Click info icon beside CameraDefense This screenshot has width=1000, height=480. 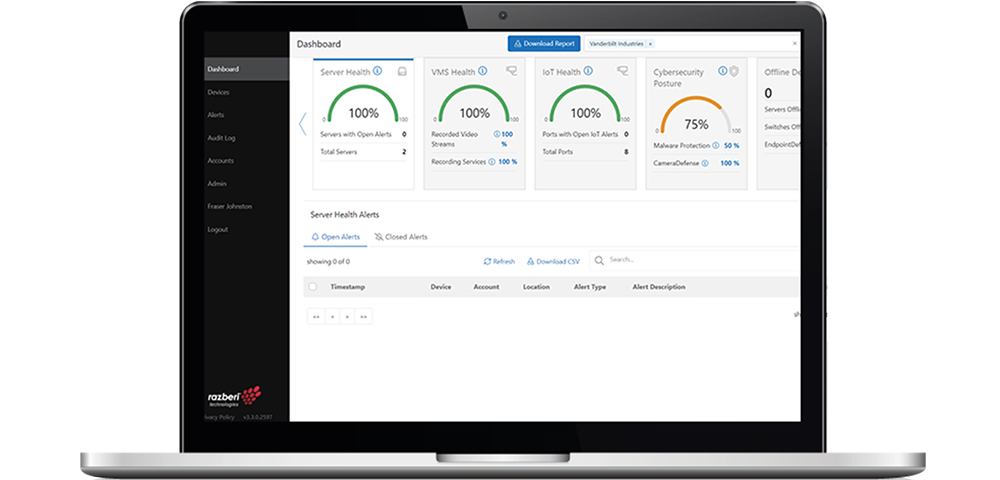(x=705, y=163)
